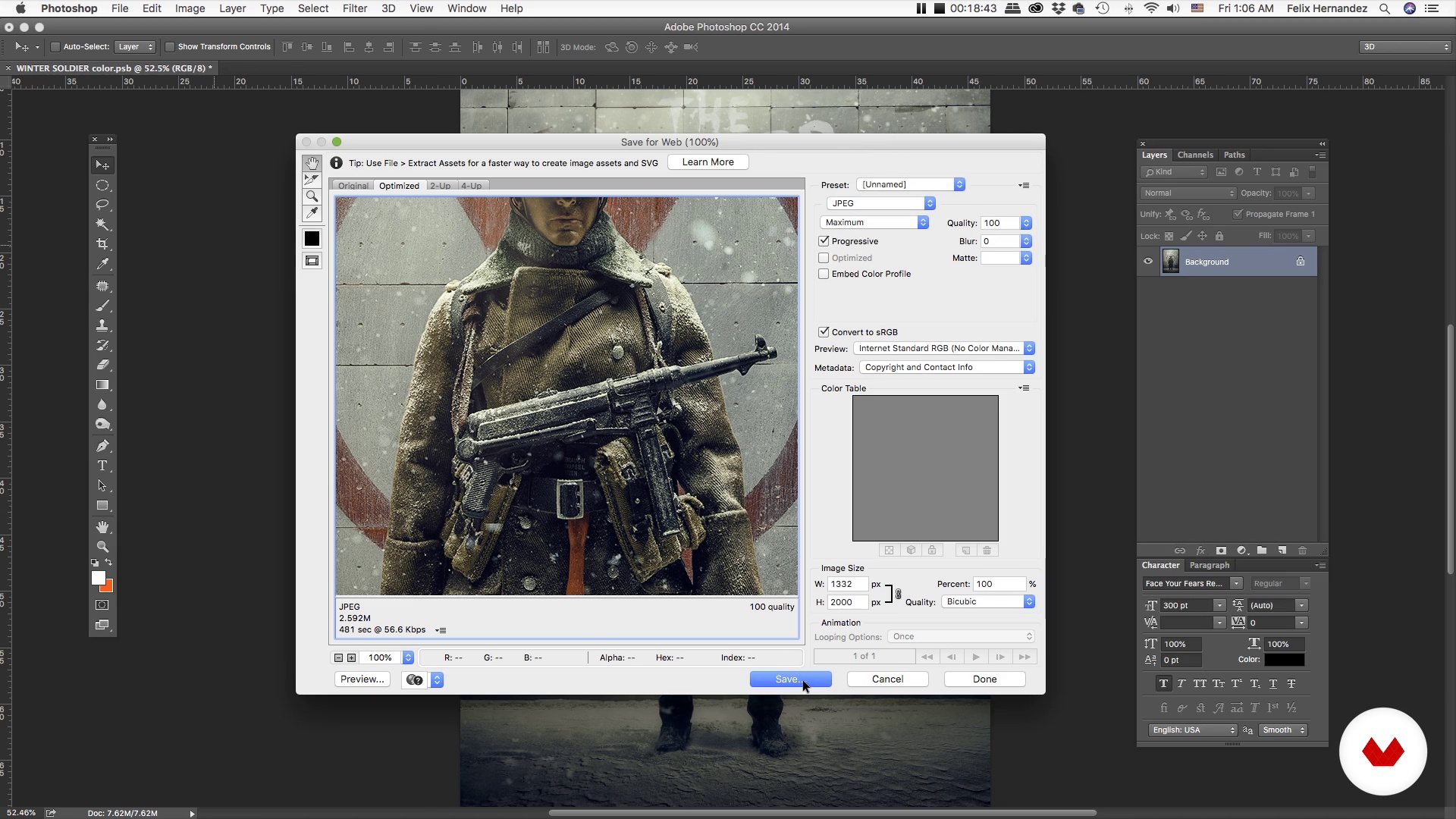Click the eyedropper color swatch in dialog
The image size is (1456, 819).
click(312, 239)
